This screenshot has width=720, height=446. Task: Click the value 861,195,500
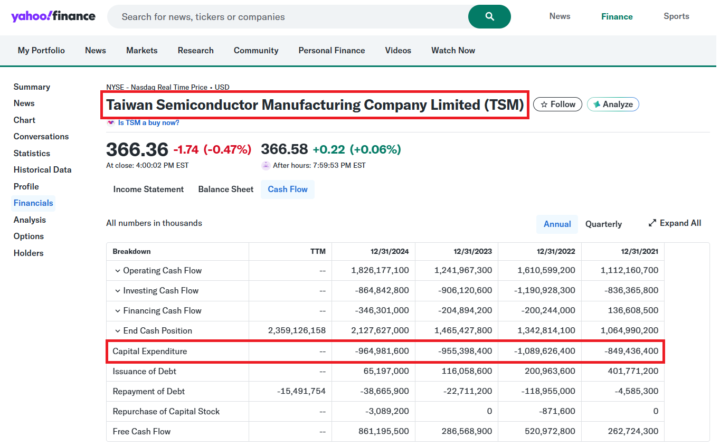[383, 432]
